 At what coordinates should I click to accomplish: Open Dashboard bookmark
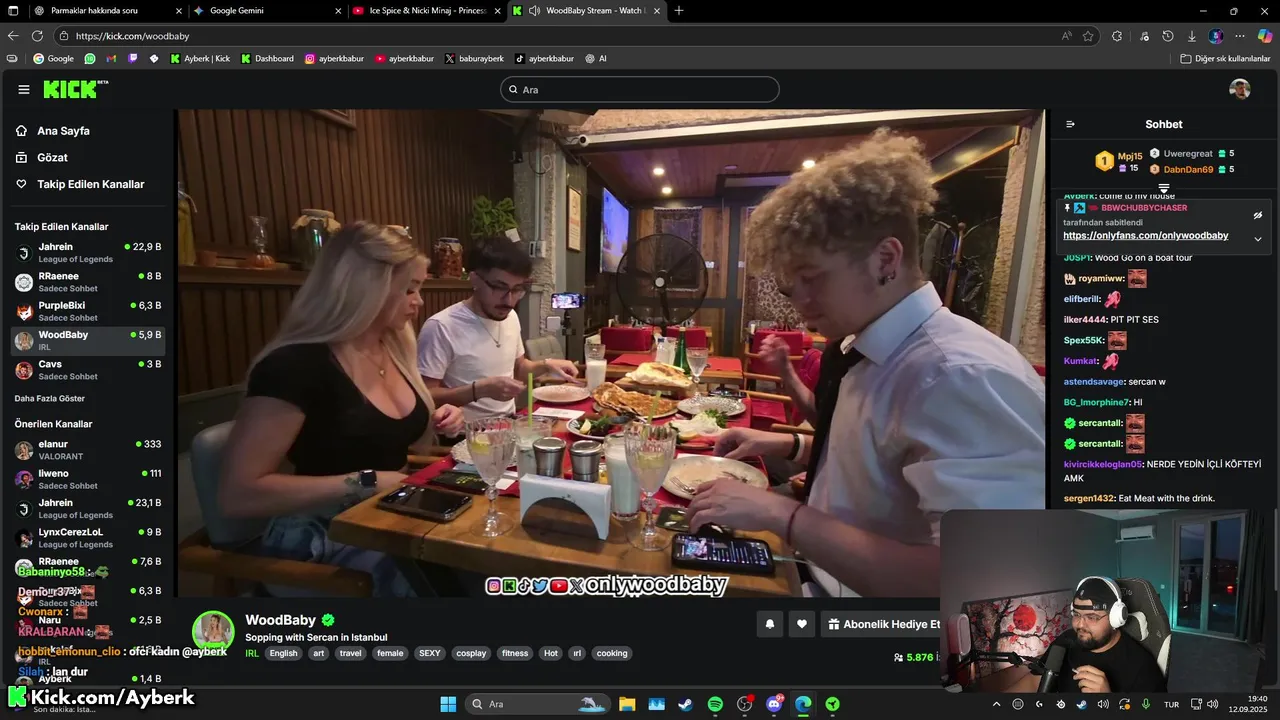click(x=267, y=59)
